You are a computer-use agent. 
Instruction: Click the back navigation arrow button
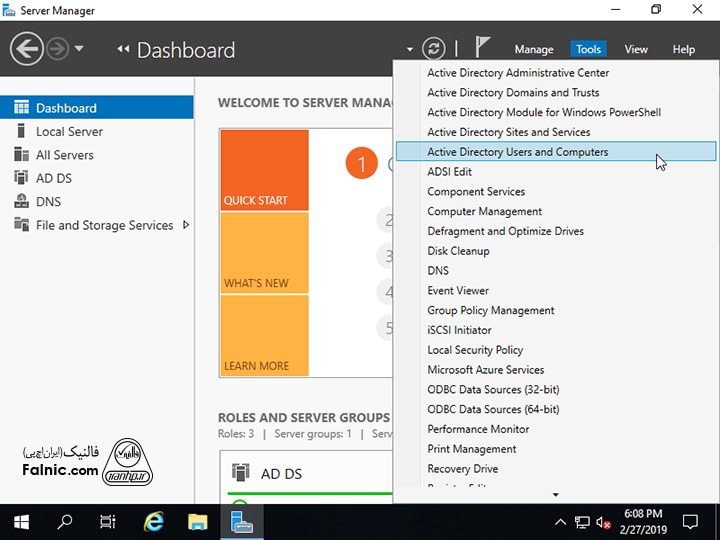(26, 49)
